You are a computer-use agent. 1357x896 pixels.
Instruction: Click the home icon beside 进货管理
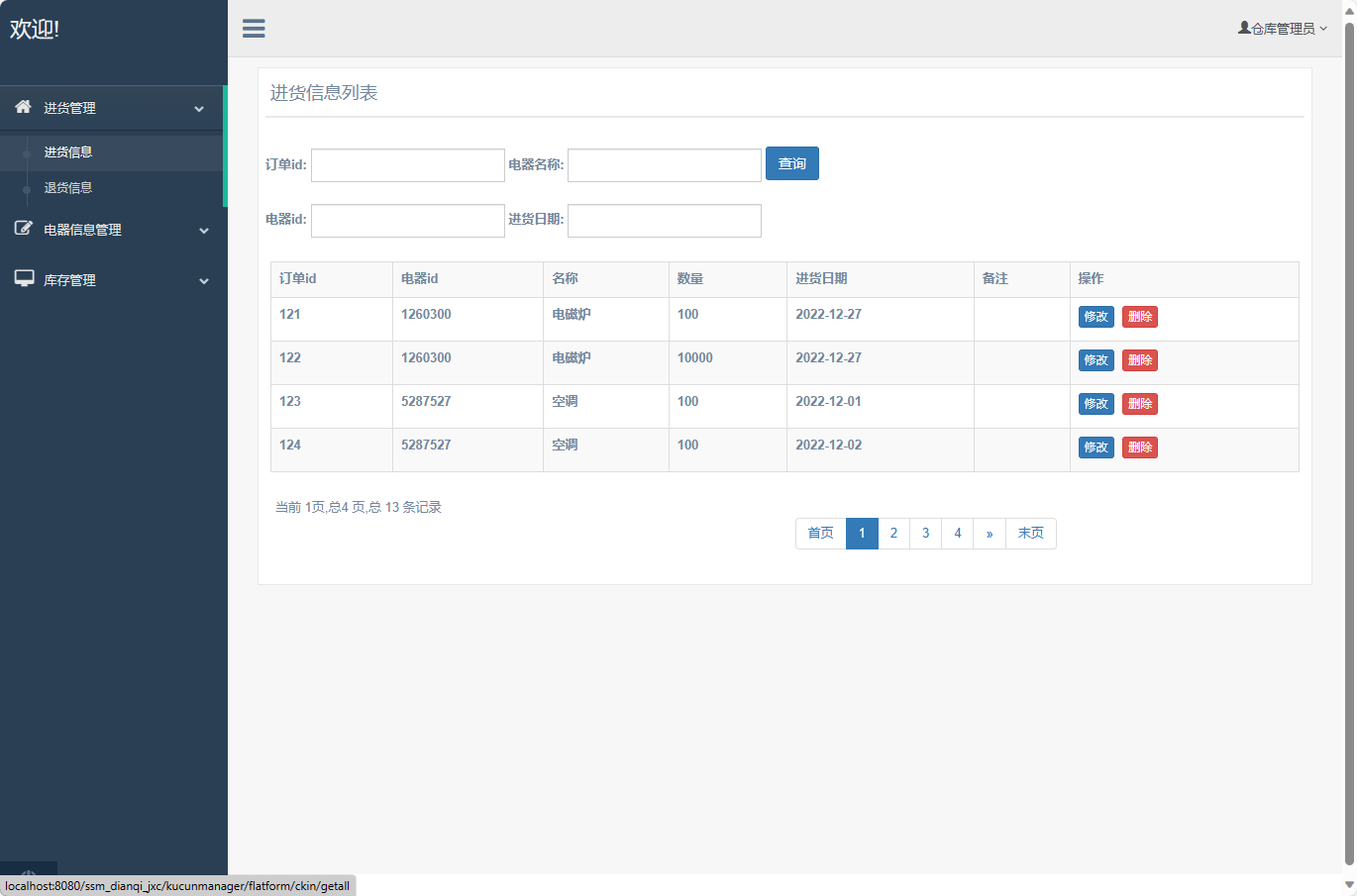coord(23,107)
